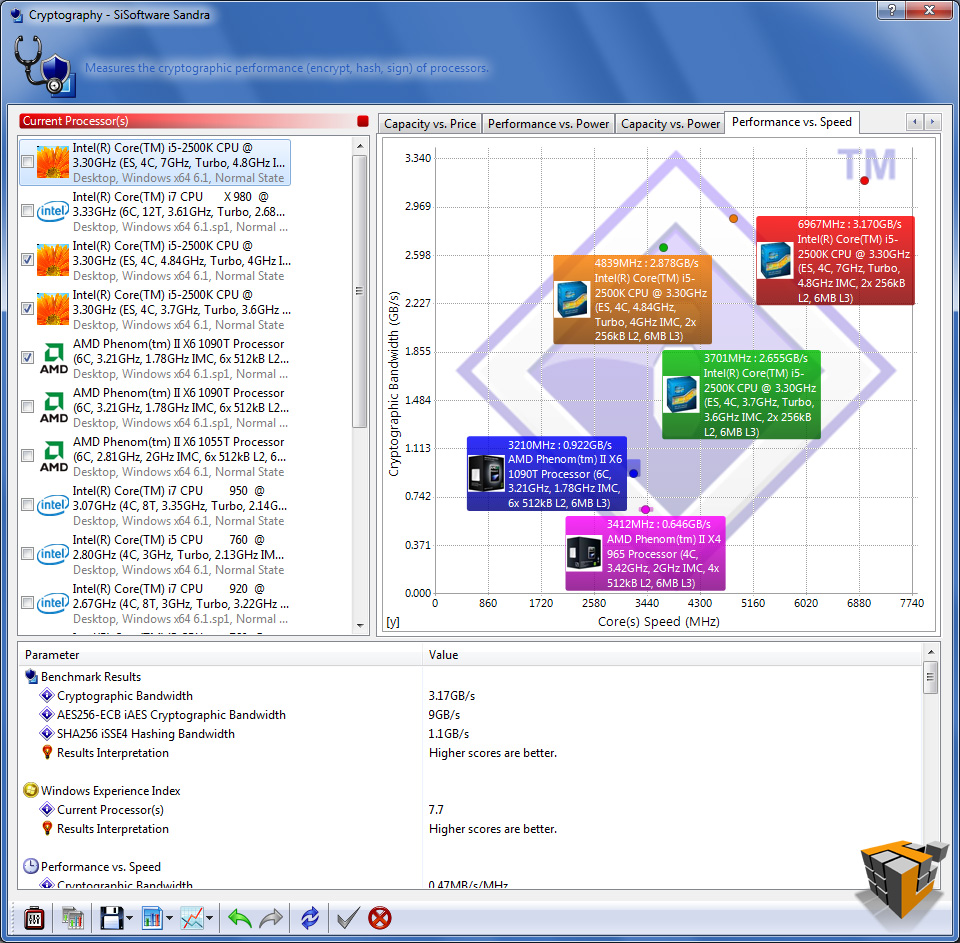The height and width of the screenshot is (943, 960).
Task: Click the sunflower icon of the i5-2500K 4.84GHz entry
Action: 53,260
